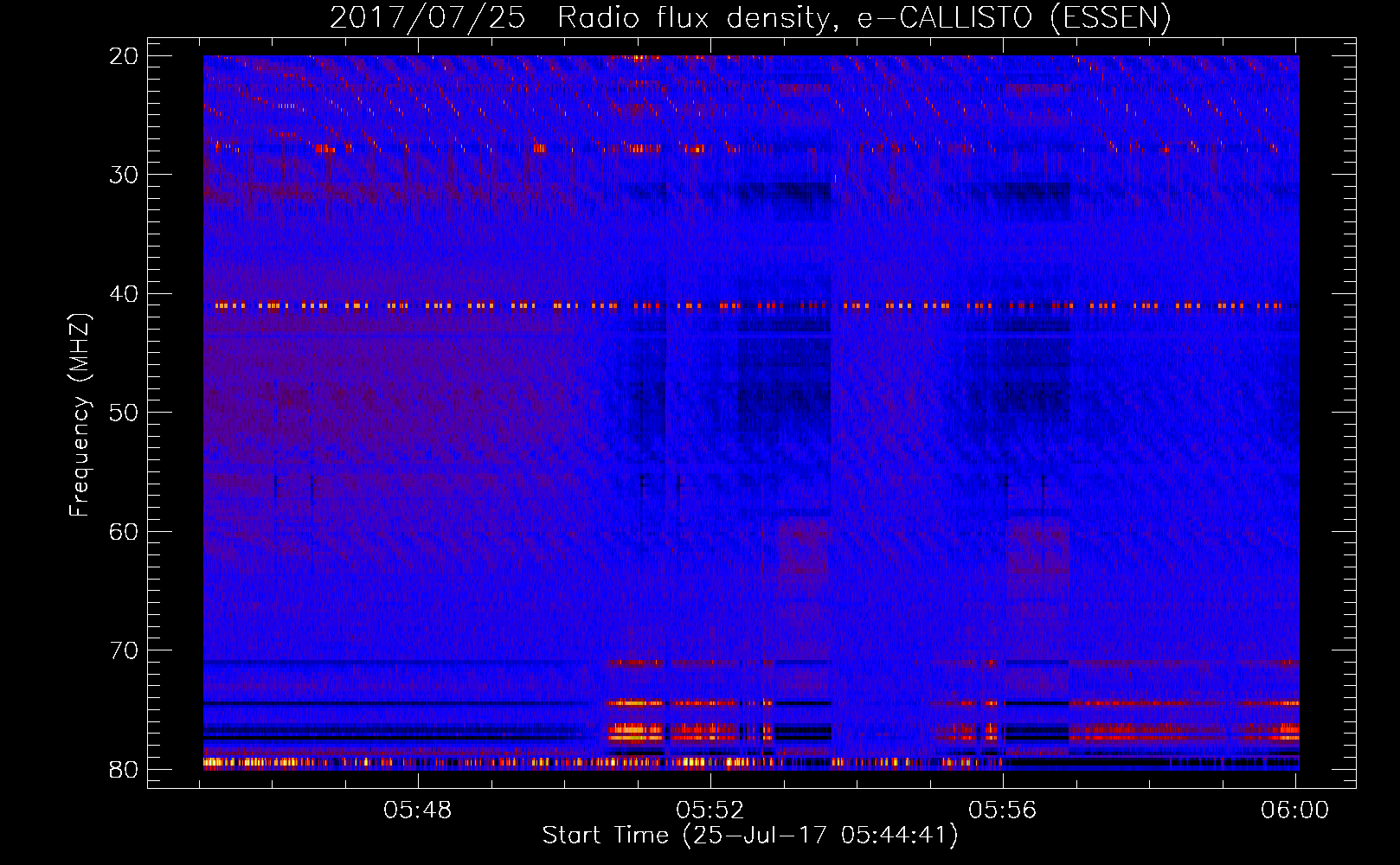
Task: Click the 'Start Time (25-Jul-17 05:44:41)' label
Action: click(750, 836)
